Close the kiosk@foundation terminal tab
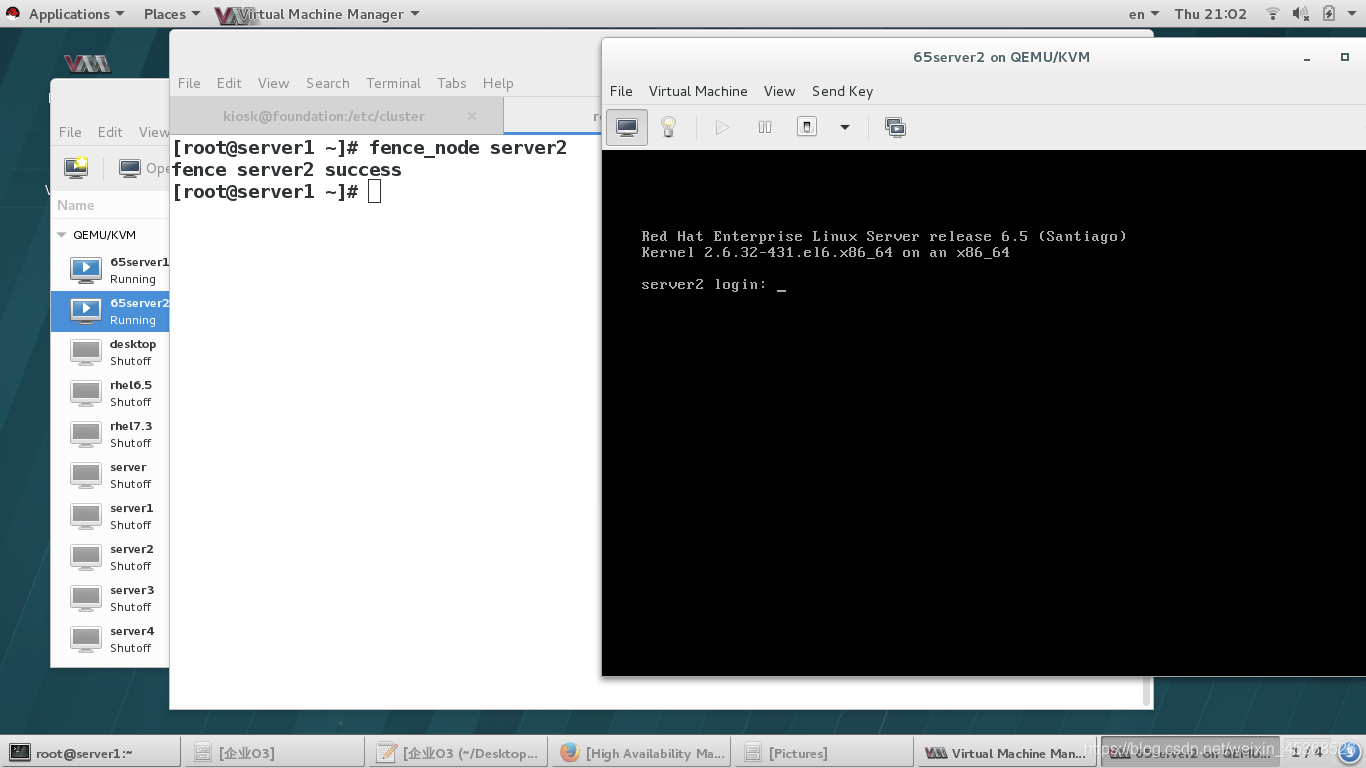1366x768 pixels. point(472,116)
